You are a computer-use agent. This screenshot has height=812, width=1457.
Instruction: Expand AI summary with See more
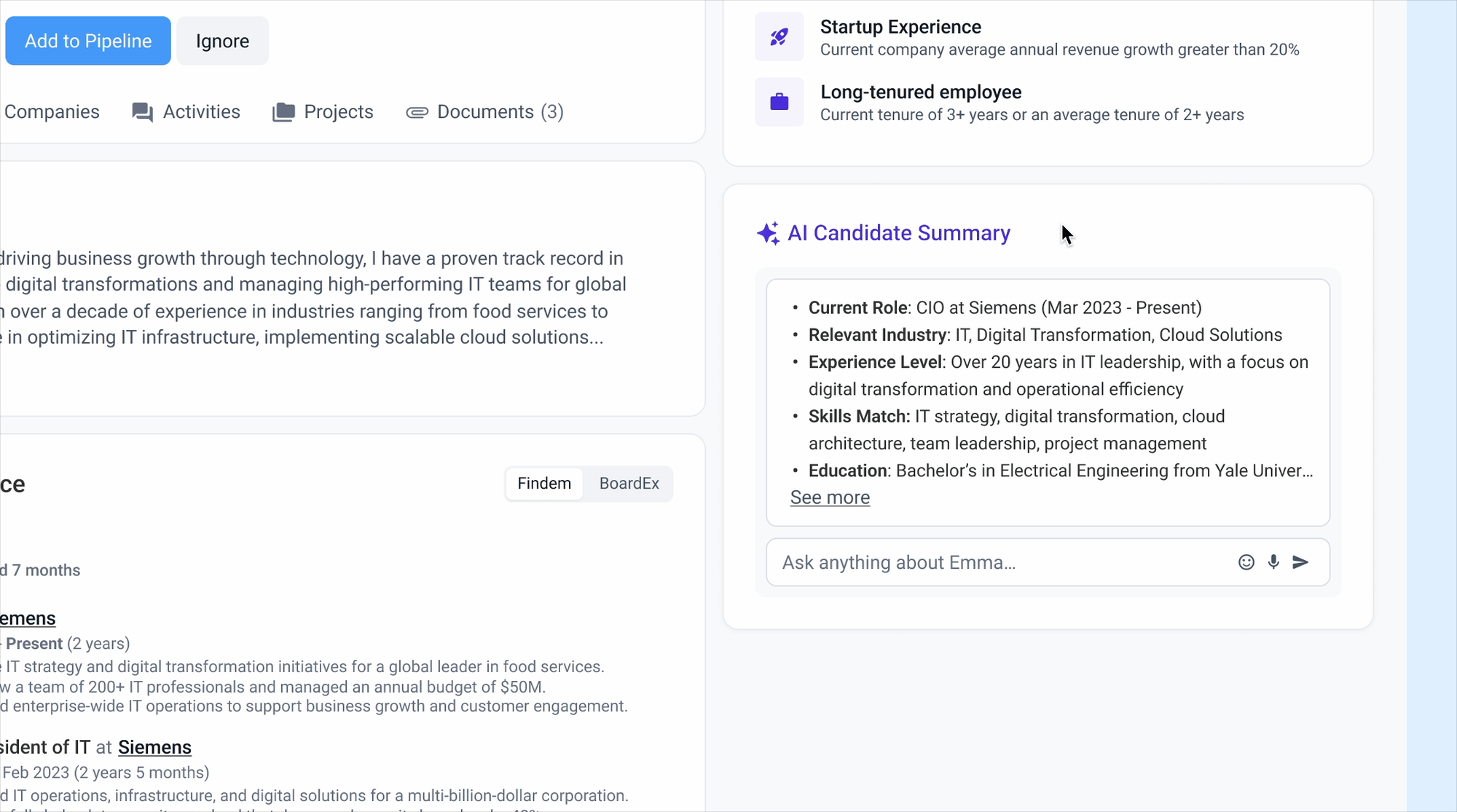[830, 497]
